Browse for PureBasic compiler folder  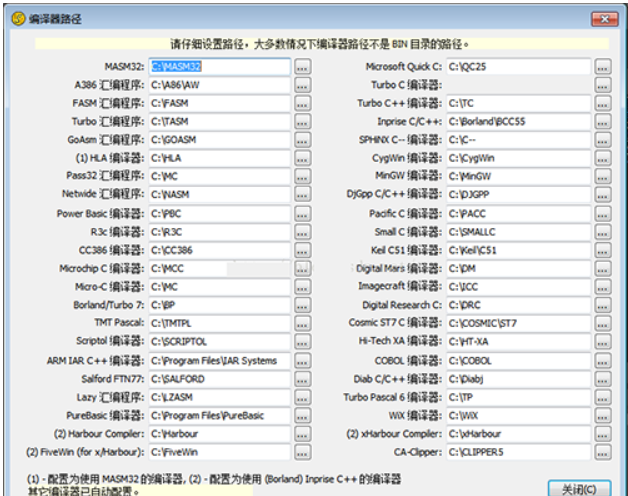(x=302, y=416)
